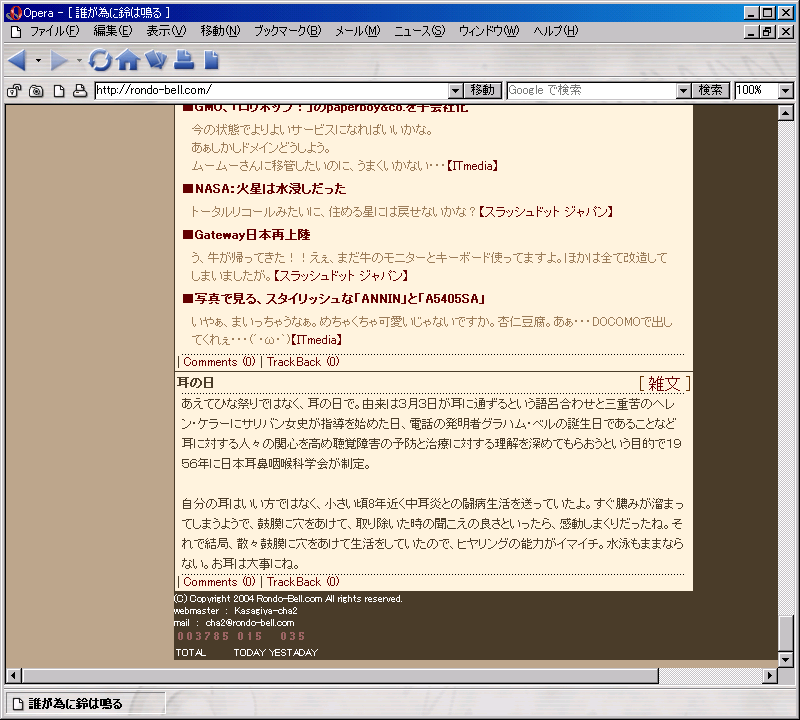800x720 pixels.
Task: Open the ファイル(F) menu
Action: 55,31
